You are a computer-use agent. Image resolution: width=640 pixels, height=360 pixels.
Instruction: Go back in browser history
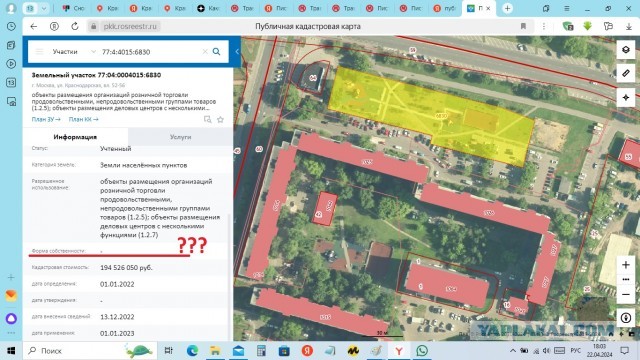pyautogui.click(x=33, y=26)
